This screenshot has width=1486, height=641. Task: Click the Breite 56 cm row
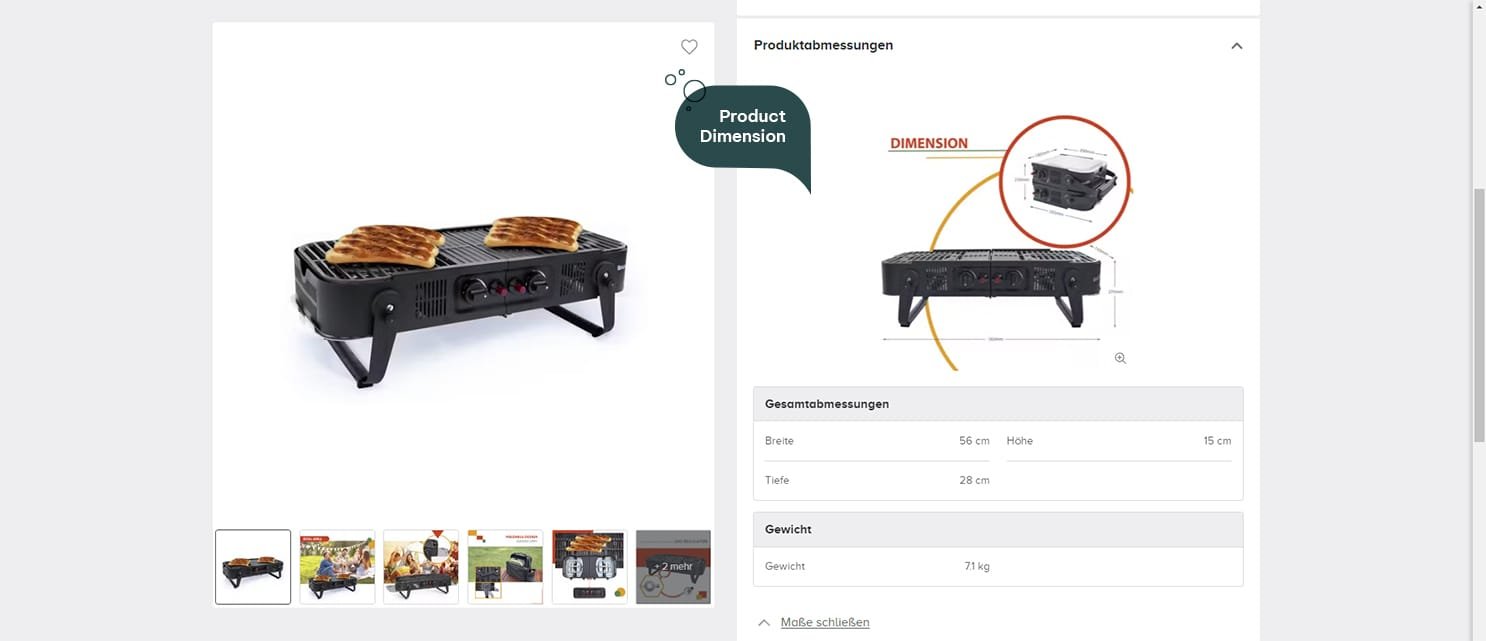877,441
